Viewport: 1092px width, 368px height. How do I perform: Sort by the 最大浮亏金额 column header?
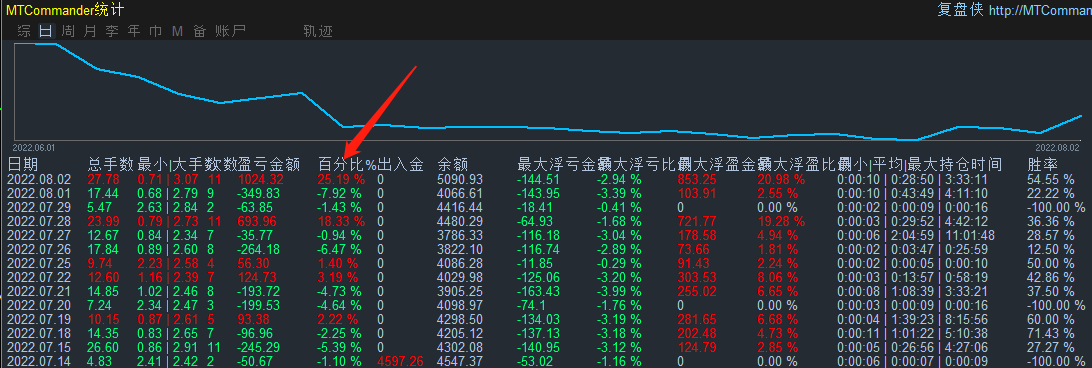point(557,164)
